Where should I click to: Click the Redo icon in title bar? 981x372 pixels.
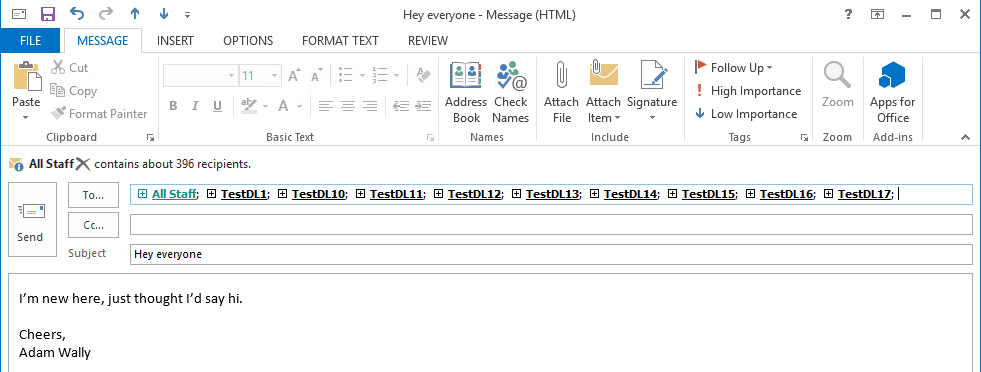[x=106, y=14]
